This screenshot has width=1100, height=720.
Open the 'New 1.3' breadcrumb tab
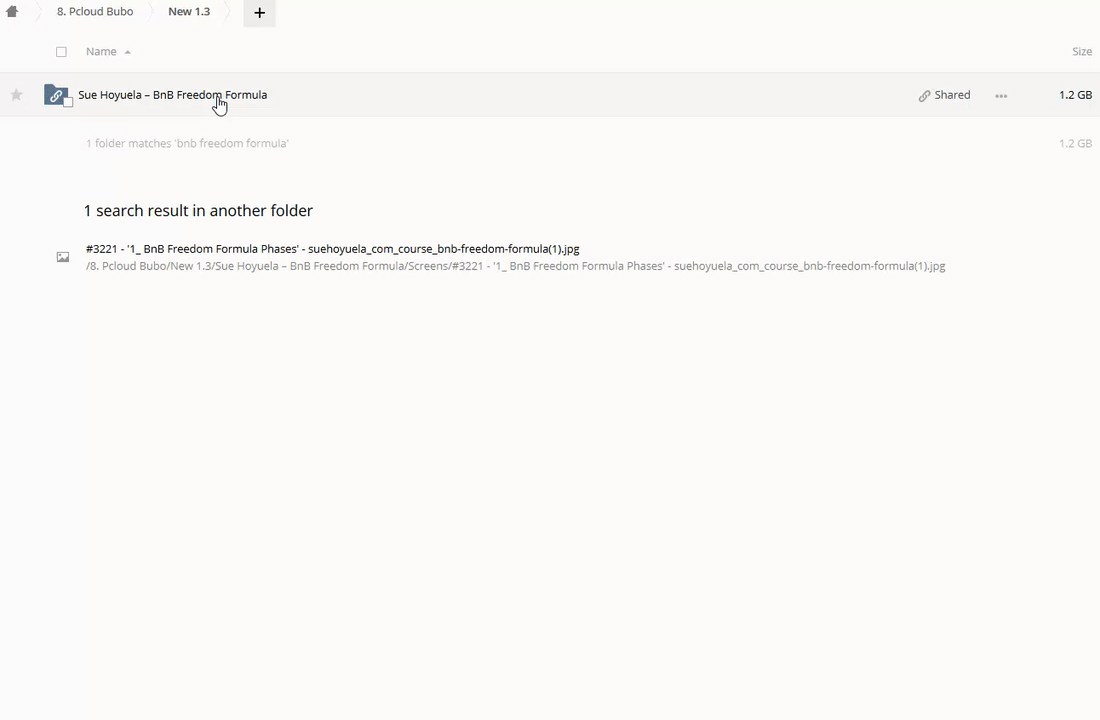pyautogui.click(x=189, y=12)
